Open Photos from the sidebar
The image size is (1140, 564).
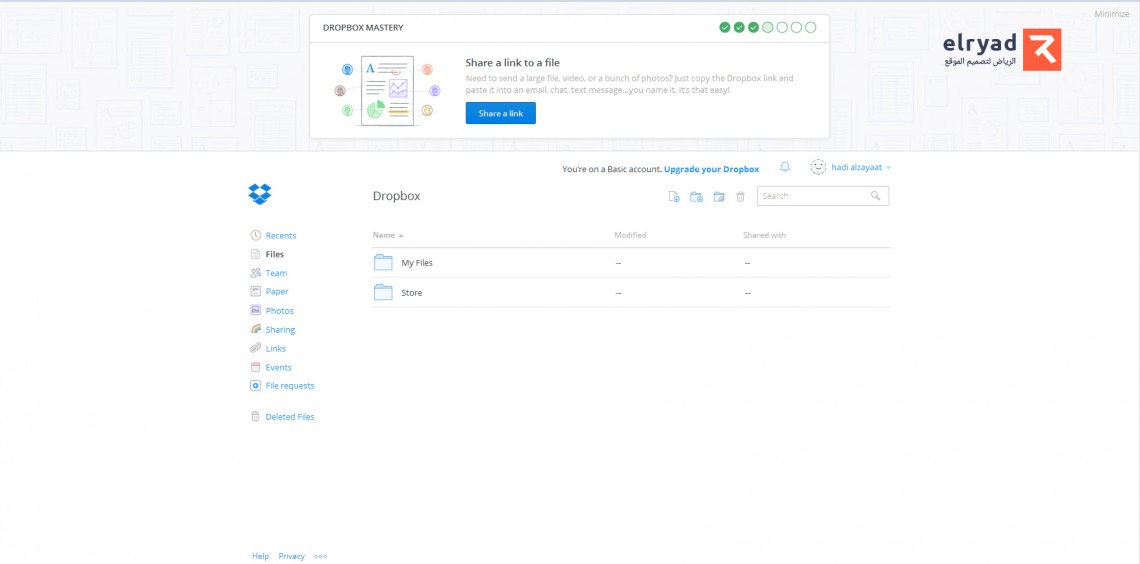[280, 310]
